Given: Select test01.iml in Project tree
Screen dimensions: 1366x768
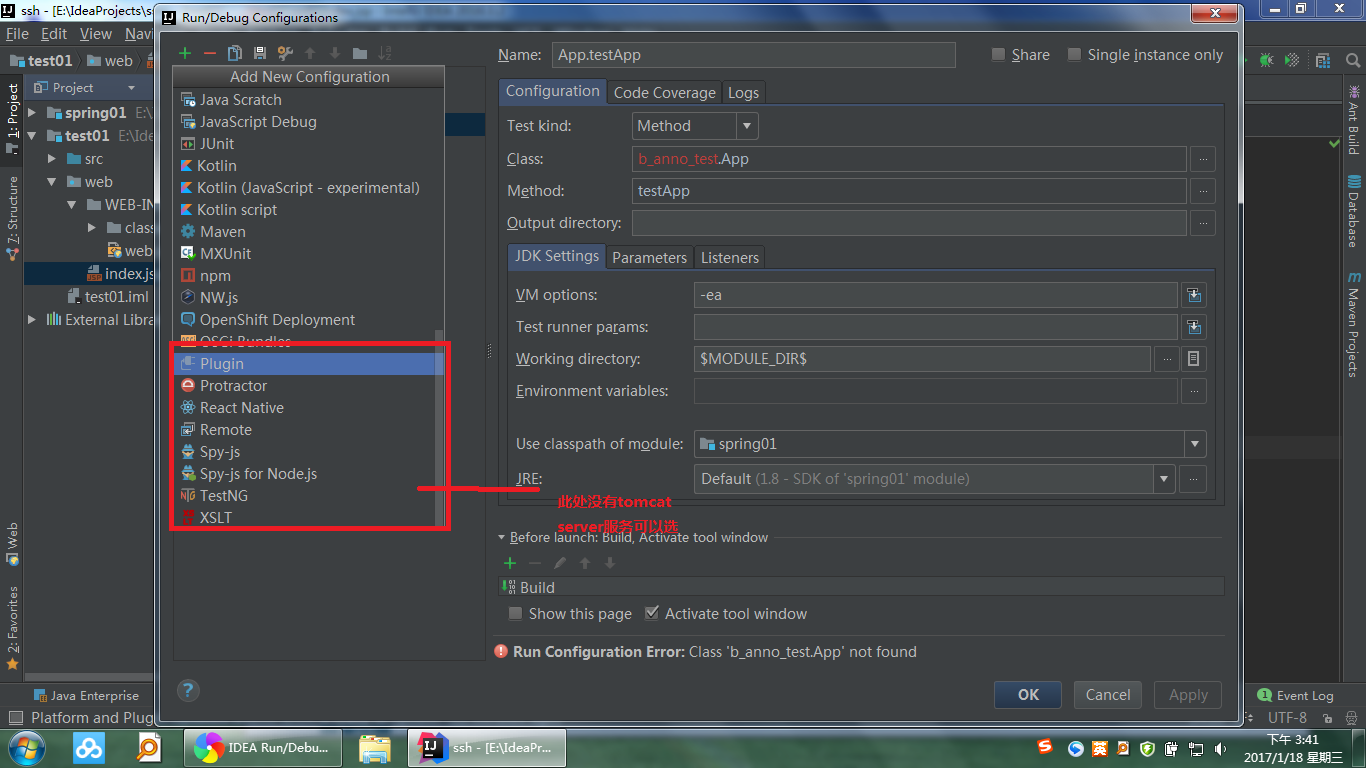Looking at the screenshot, I should click(107, 297).
